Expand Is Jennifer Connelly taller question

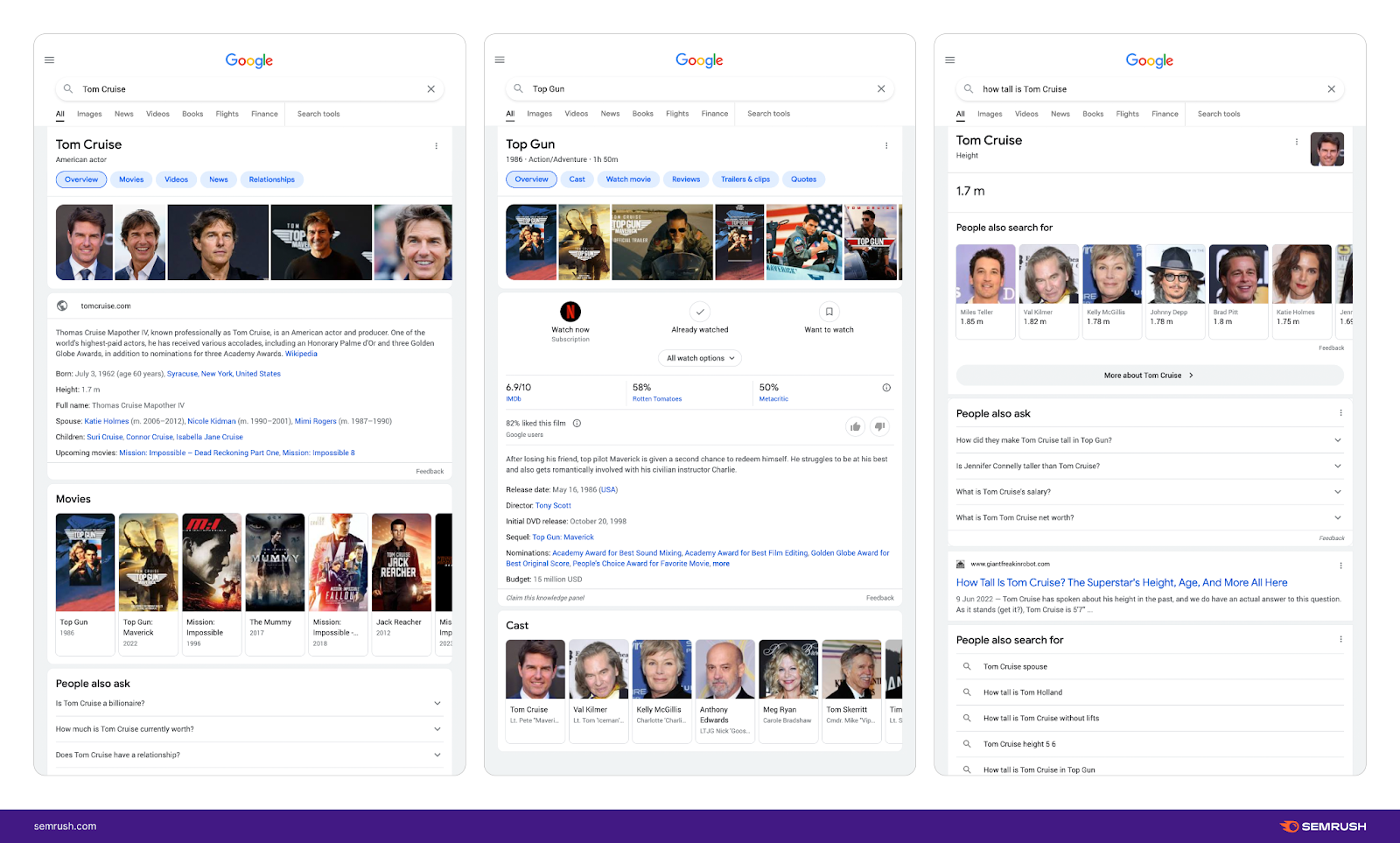[1337, 466]
